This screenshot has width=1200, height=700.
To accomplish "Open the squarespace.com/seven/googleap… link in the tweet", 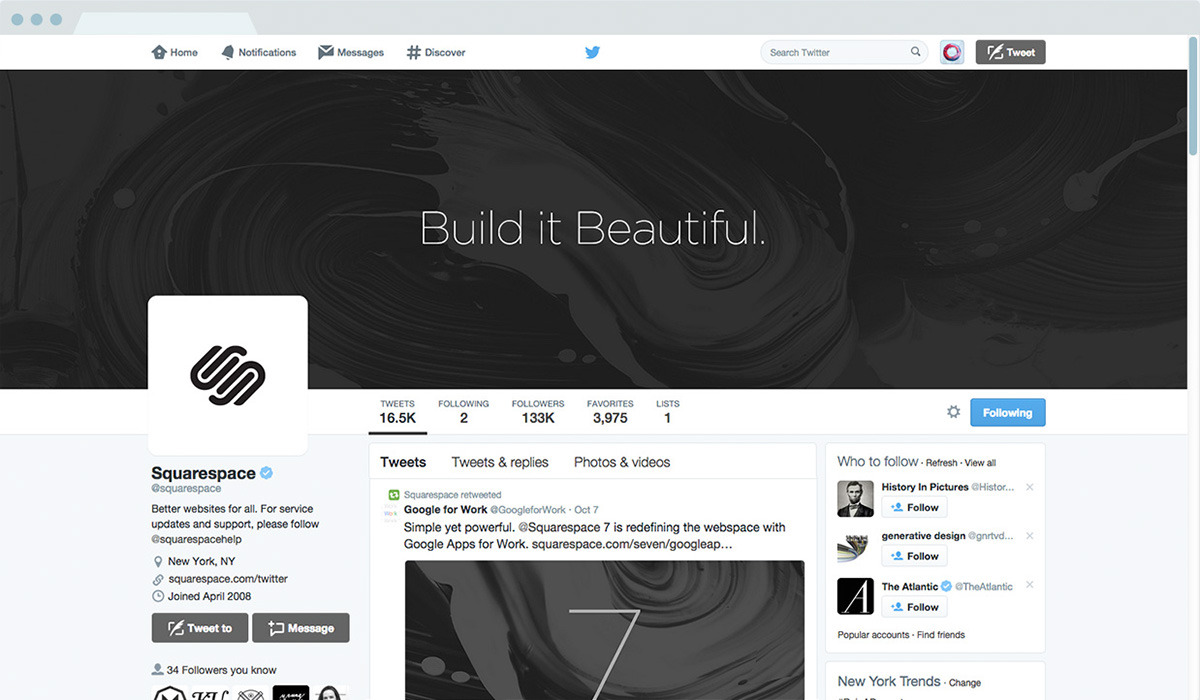I will pos(632,544).
